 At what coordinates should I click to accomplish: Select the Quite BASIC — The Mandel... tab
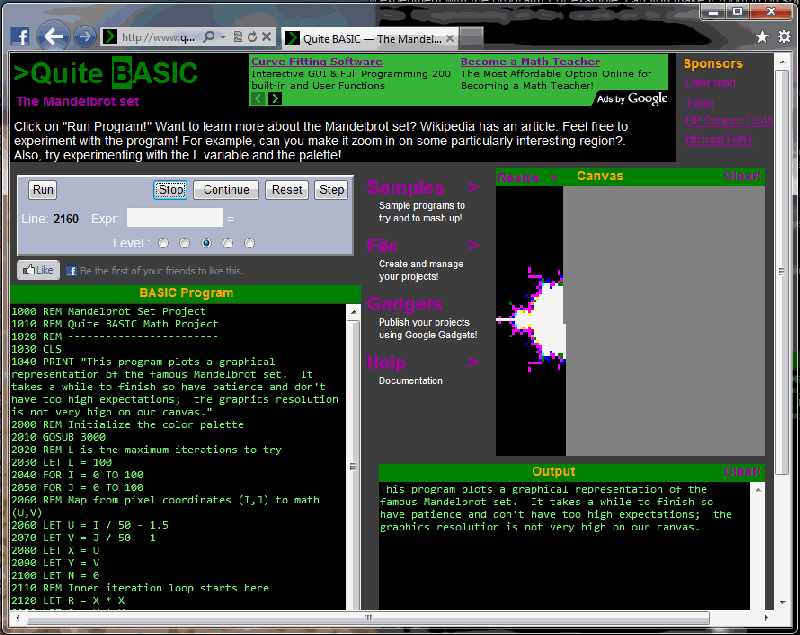369,38
